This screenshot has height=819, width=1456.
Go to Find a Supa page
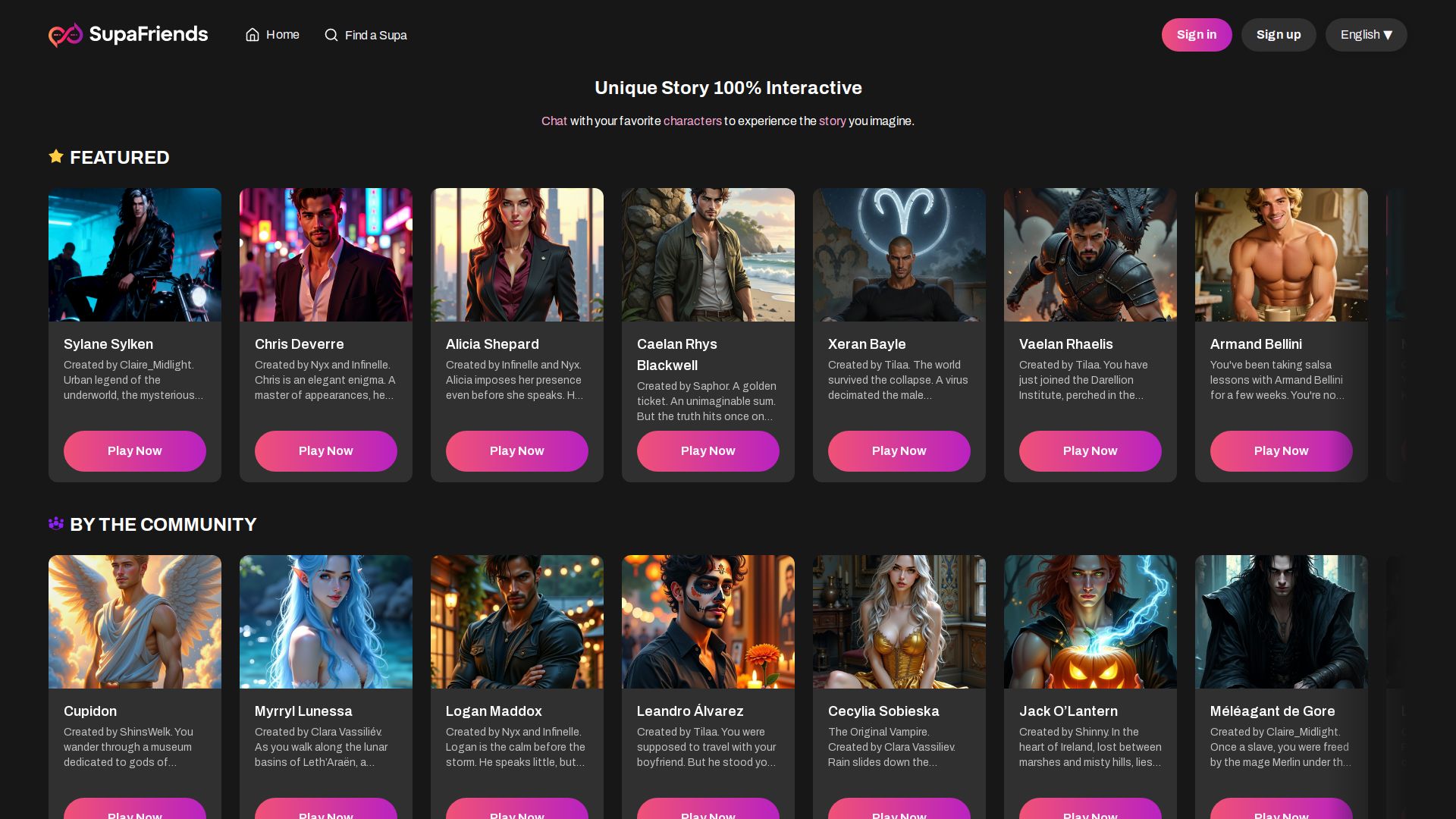coord(375,35)
